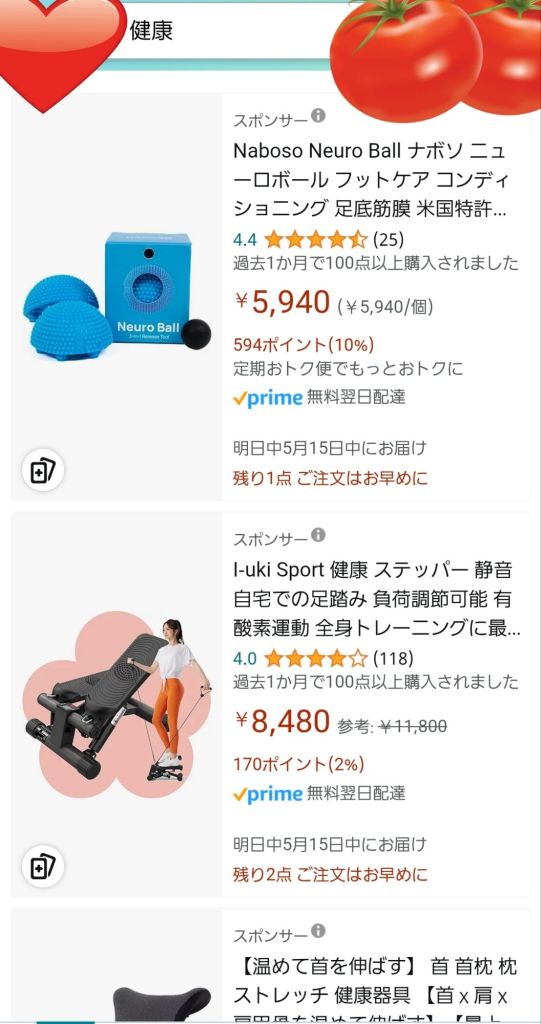Click the tomato graphic overlay
Image resolution: width=541 pixels, height=1024 pixels.
(x=436, y=56)
